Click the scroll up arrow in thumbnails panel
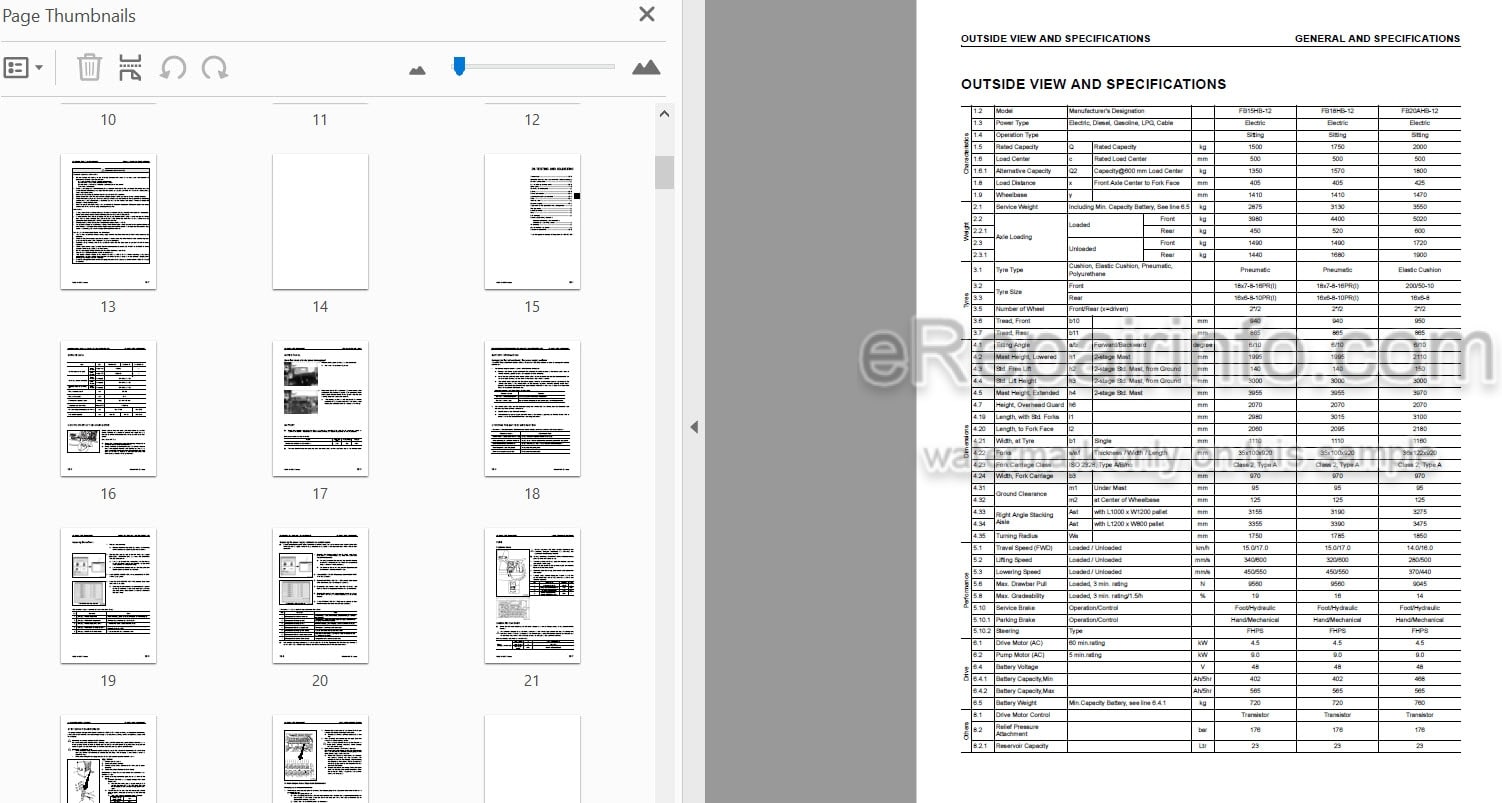Screen dimensions: 1502x803 (665, 114)
